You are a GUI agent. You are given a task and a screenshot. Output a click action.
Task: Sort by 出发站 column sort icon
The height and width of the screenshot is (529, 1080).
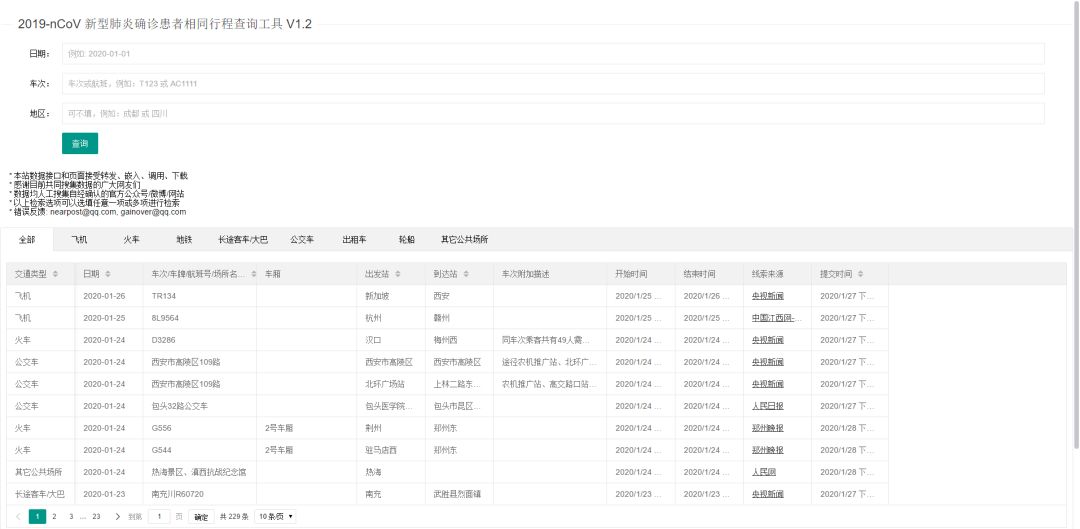pos(399,274)
